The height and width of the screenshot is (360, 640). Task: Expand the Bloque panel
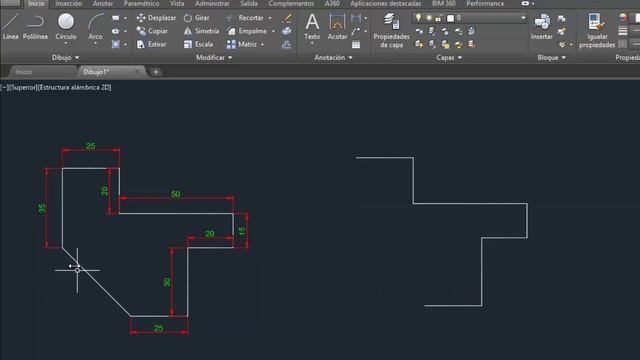pos(551,58)
